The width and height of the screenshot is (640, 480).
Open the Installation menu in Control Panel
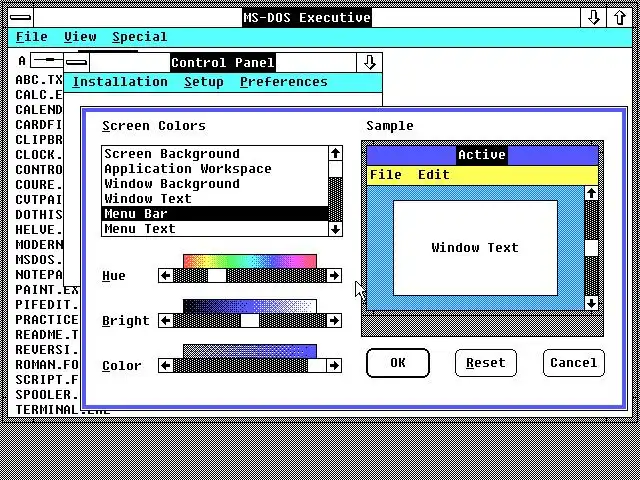coord(120,82)
